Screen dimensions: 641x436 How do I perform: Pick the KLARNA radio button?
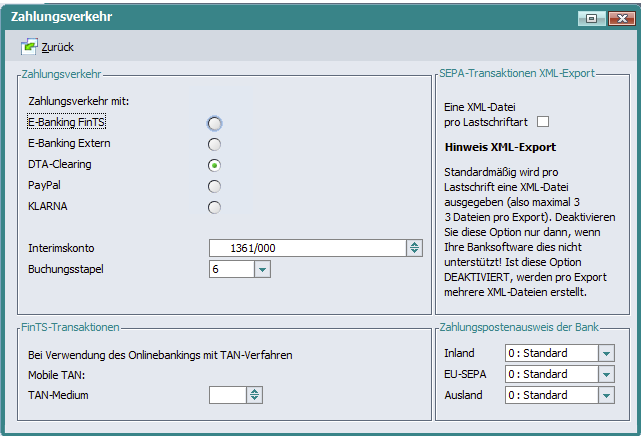pos(214,207)
